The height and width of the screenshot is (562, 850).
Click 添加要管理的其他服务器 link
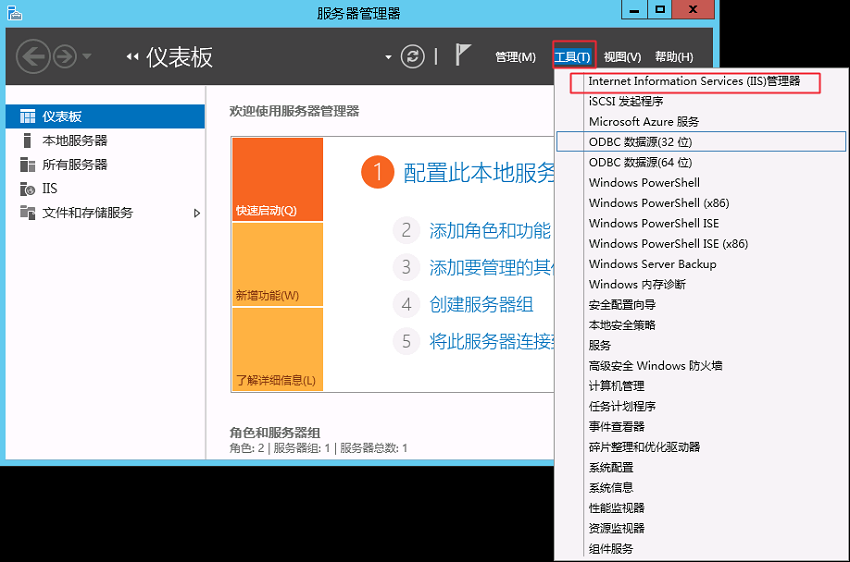492,268
